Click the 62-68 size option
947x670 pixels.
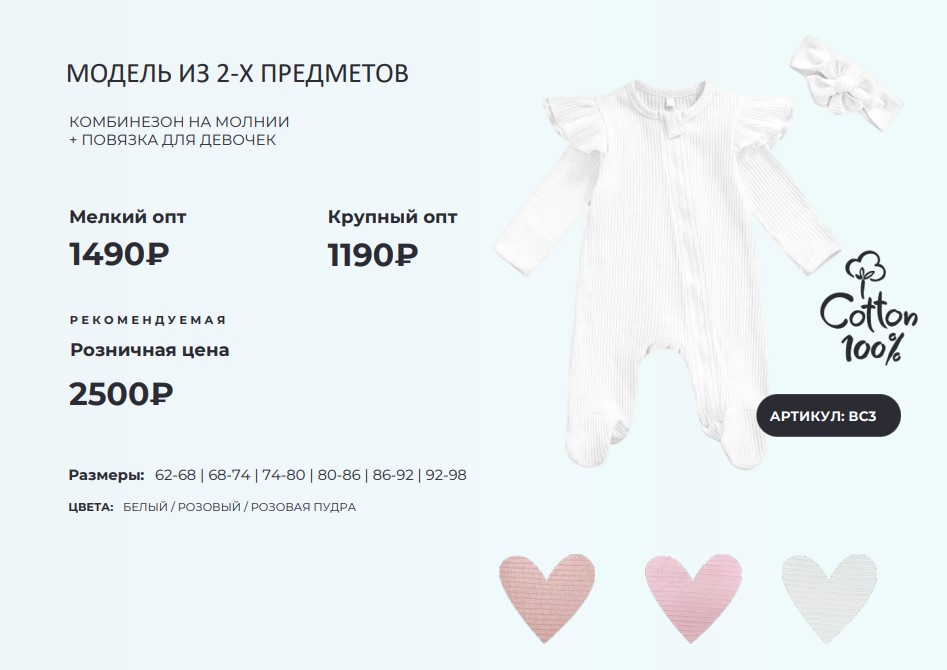coord(176,475)
